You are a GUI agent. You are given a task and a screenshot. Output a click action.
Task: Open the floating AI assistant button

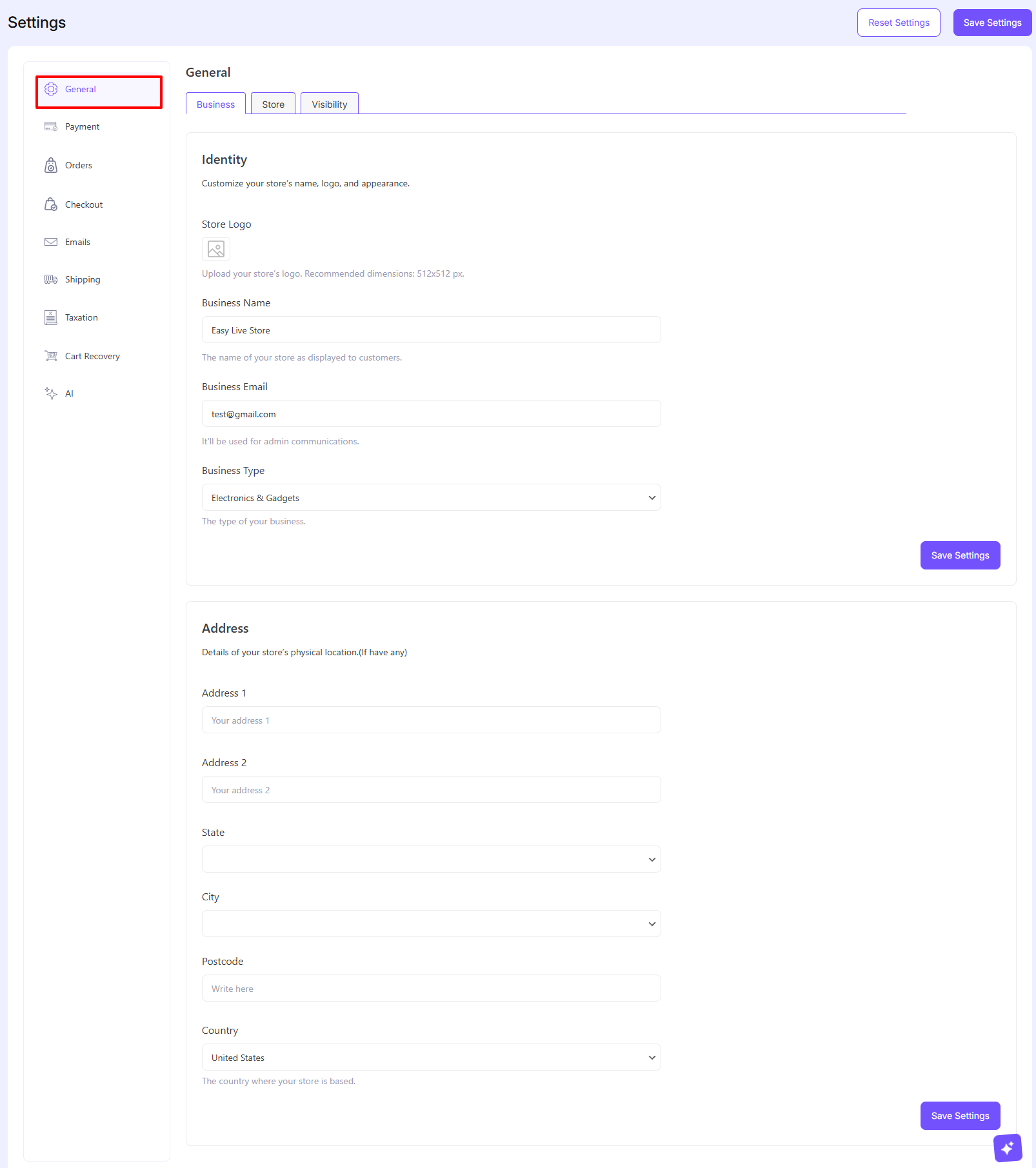click(1008, 1148)
